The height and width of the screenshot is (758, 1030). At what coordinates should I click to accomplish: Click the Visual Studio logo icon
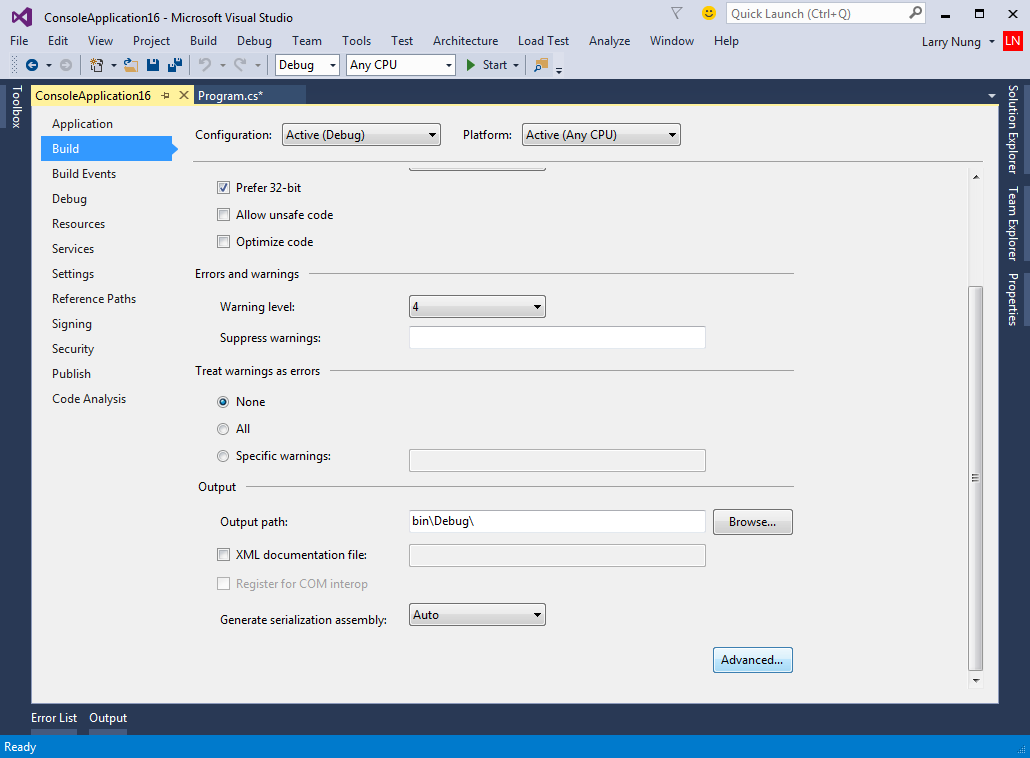click(22, 16)
